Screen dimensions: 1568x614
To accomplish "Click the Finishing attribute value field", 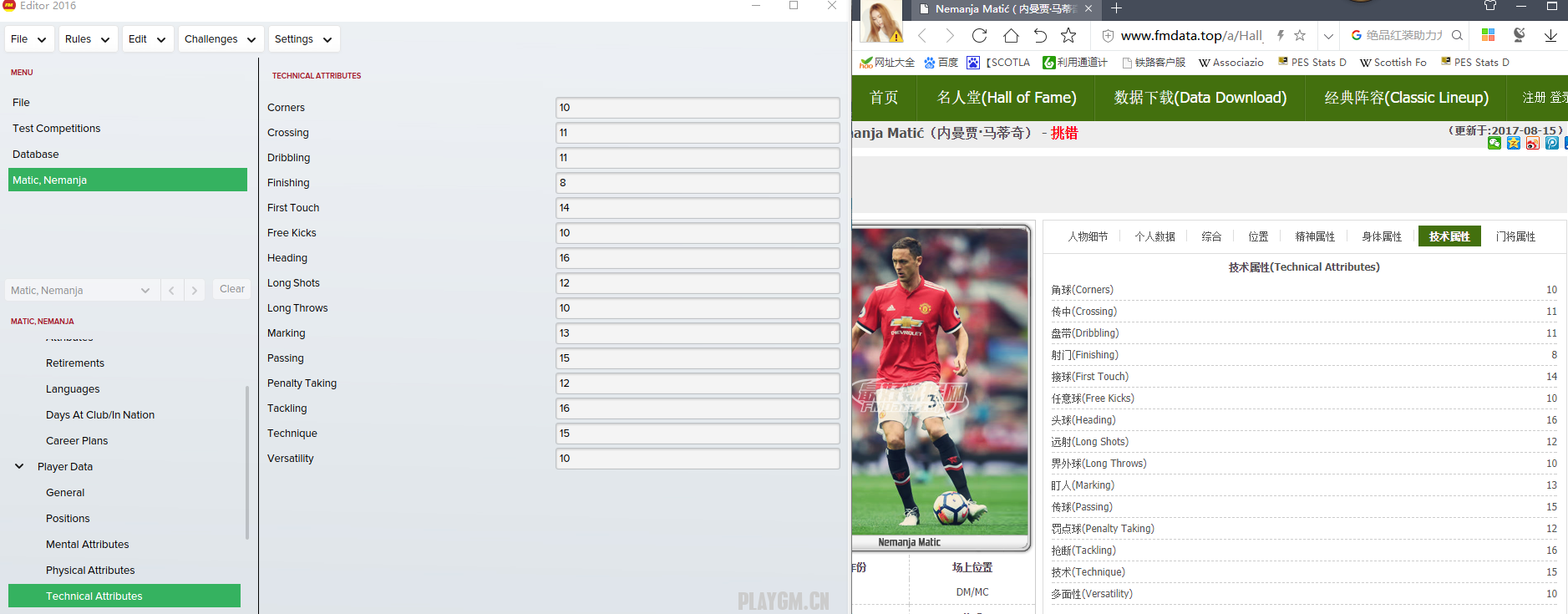I will [698, 183].
